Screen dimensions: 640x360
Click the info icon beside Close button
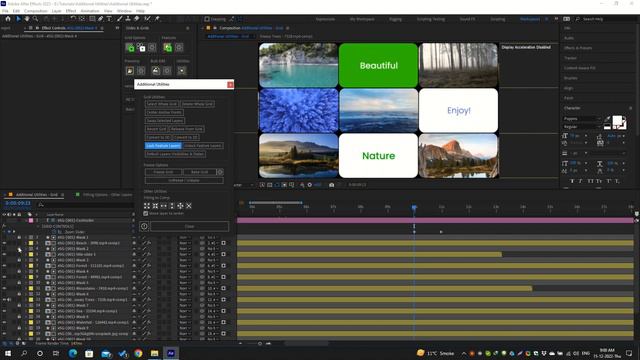pyautogui.click(x=144, y=226)
